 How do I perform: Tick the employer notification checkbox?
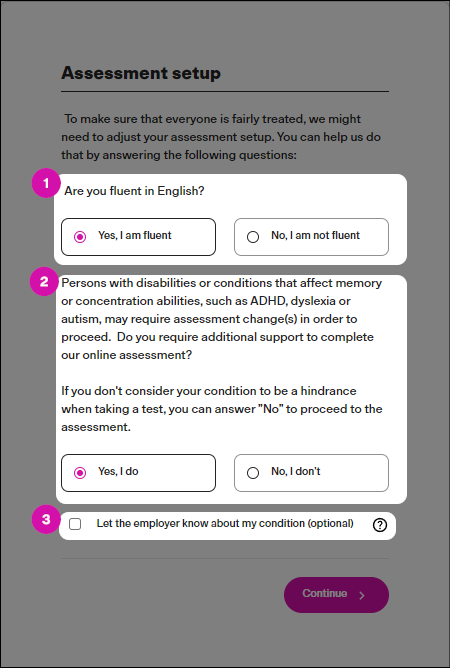tap(75, 524)
